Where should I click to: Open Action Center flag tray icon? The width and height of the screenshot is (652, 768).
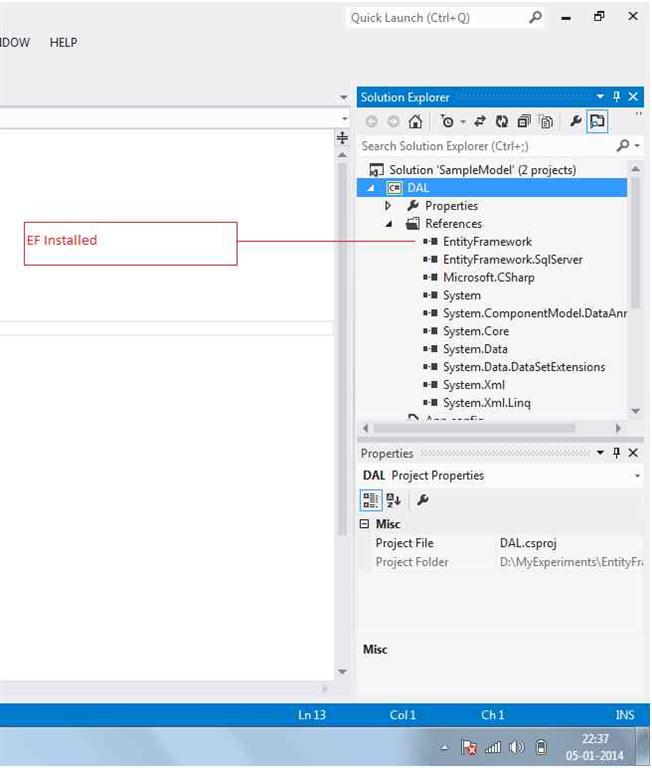coord(469,747)
